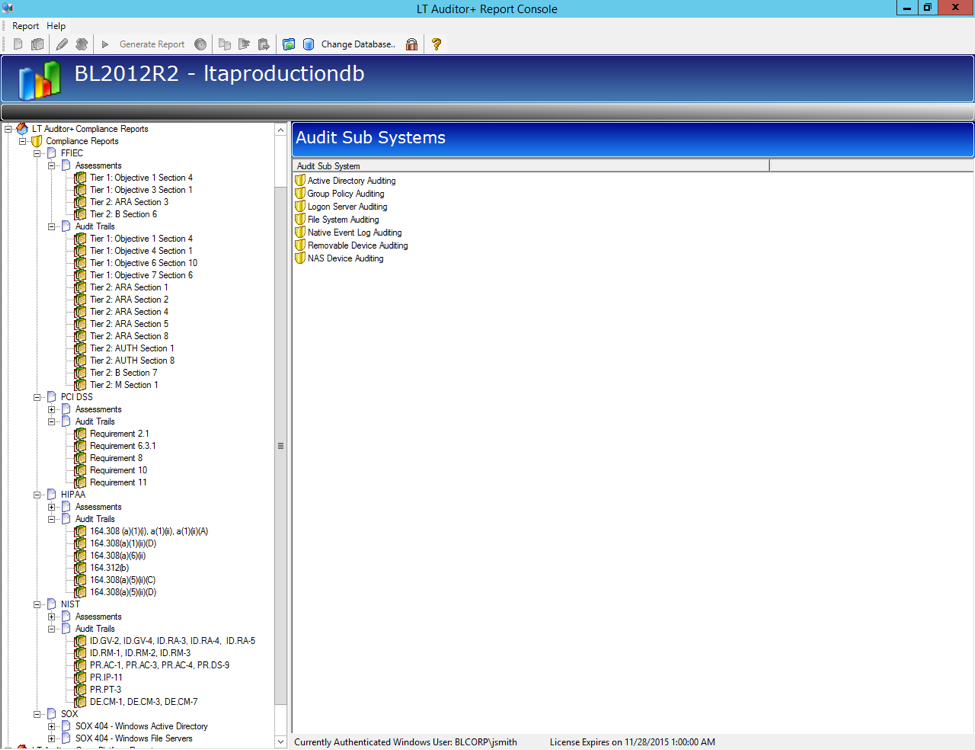Select DE.CM-1, DE.CM-3, DE.CM-7
975x750 pixels.
click(x=144, y=701)
